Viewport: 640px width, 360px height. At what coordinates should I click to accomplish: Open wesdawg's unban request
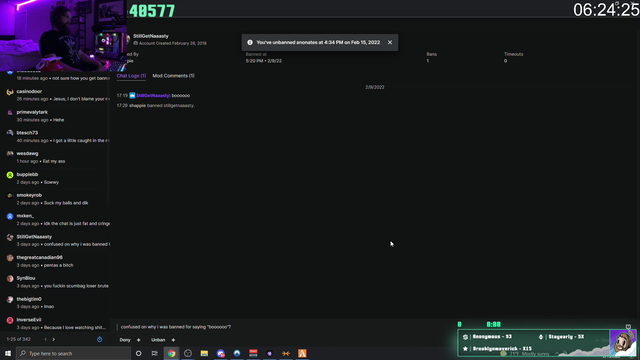click(x=55, y=157)
